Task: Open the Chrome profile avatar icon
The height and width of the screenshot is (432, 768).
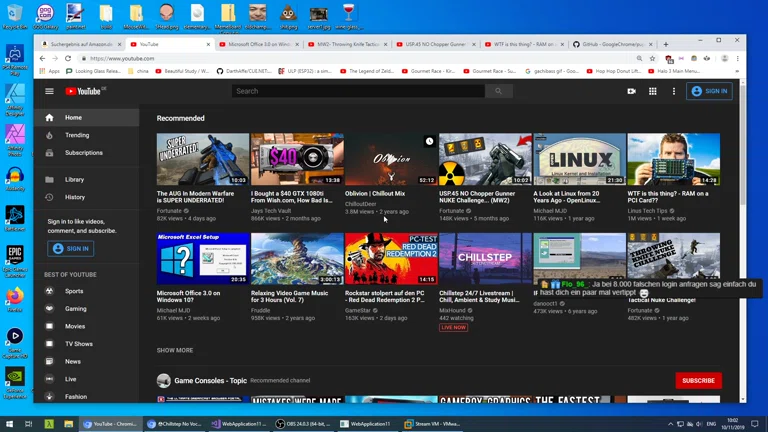Action: pos(724,58)
